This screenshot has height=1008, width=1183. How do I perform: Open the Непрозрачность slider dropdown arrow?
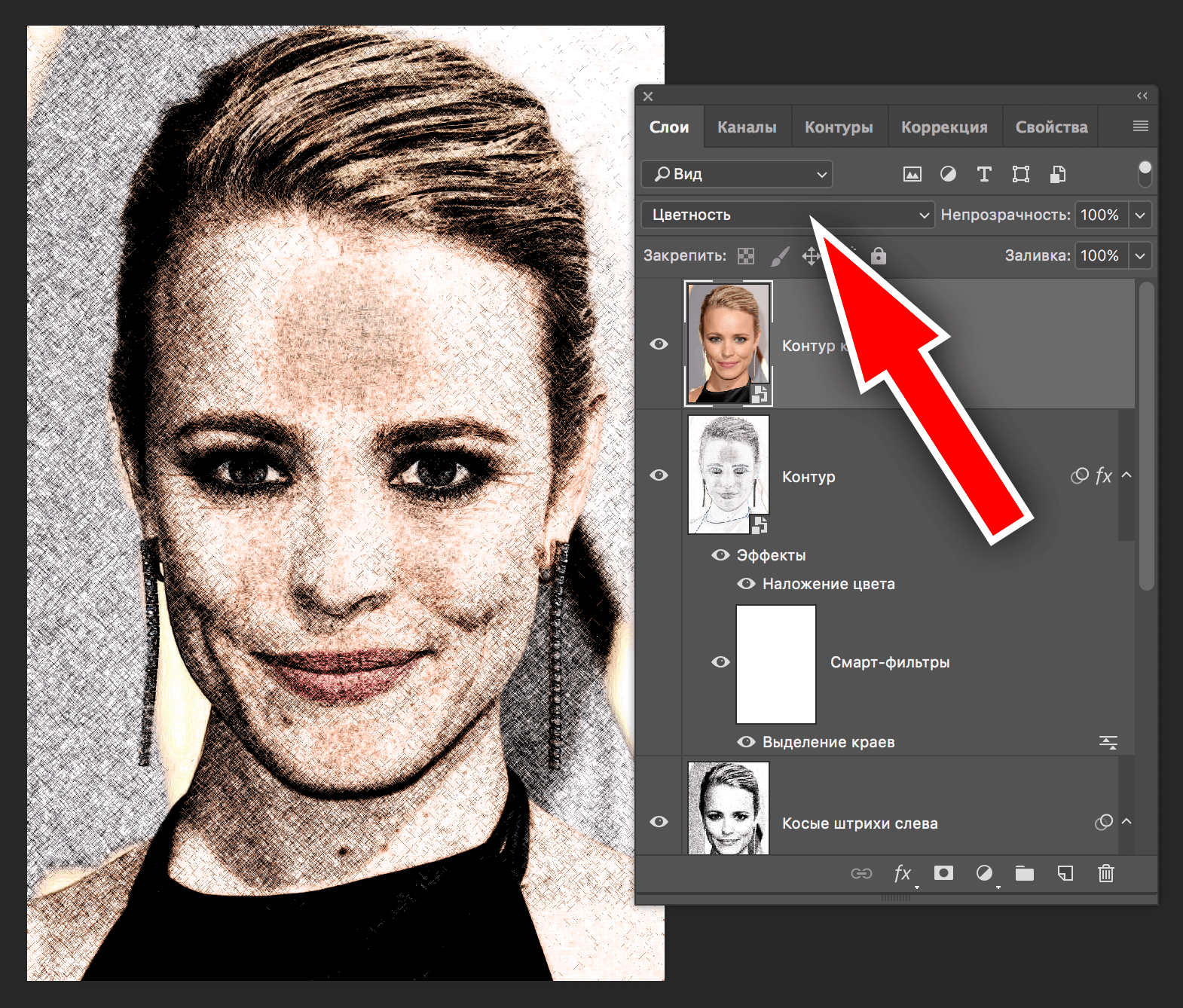click(x=1141, y=215)
